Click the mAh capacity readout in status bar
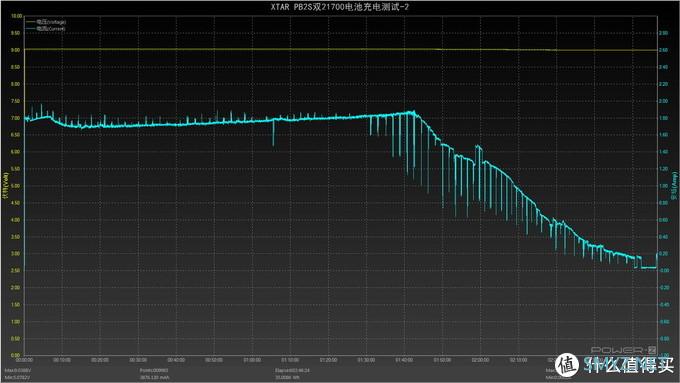 (154, 377)
